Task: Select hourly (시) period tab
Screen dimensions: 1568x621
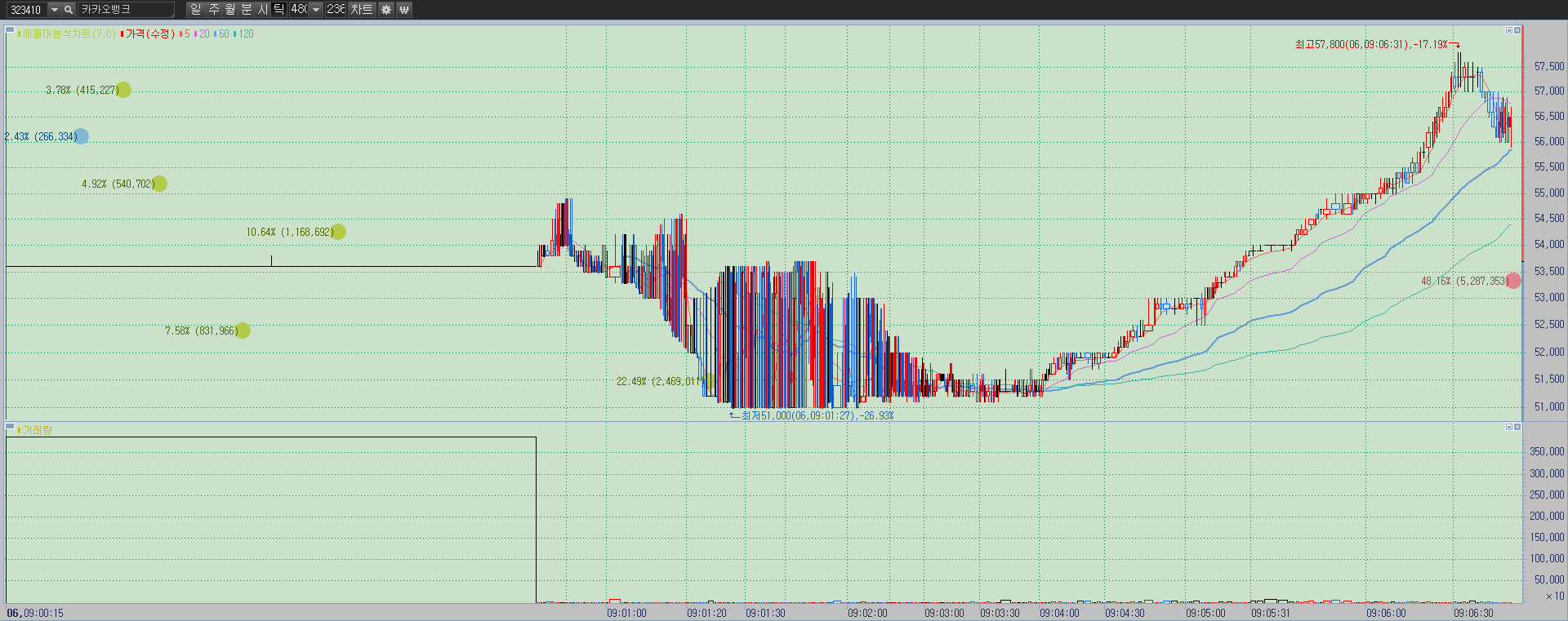Action: [262, 10]
